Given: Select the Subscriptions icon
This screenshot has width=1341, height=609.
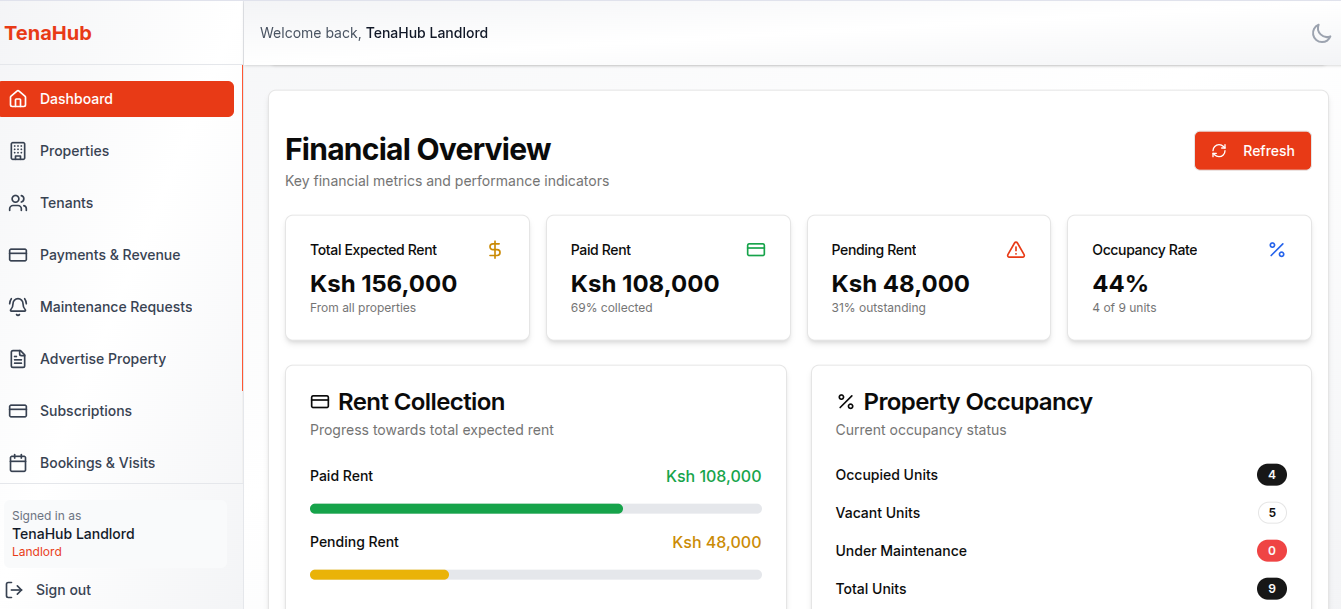Looking at the screenshot, I should (x=18, y=410).
